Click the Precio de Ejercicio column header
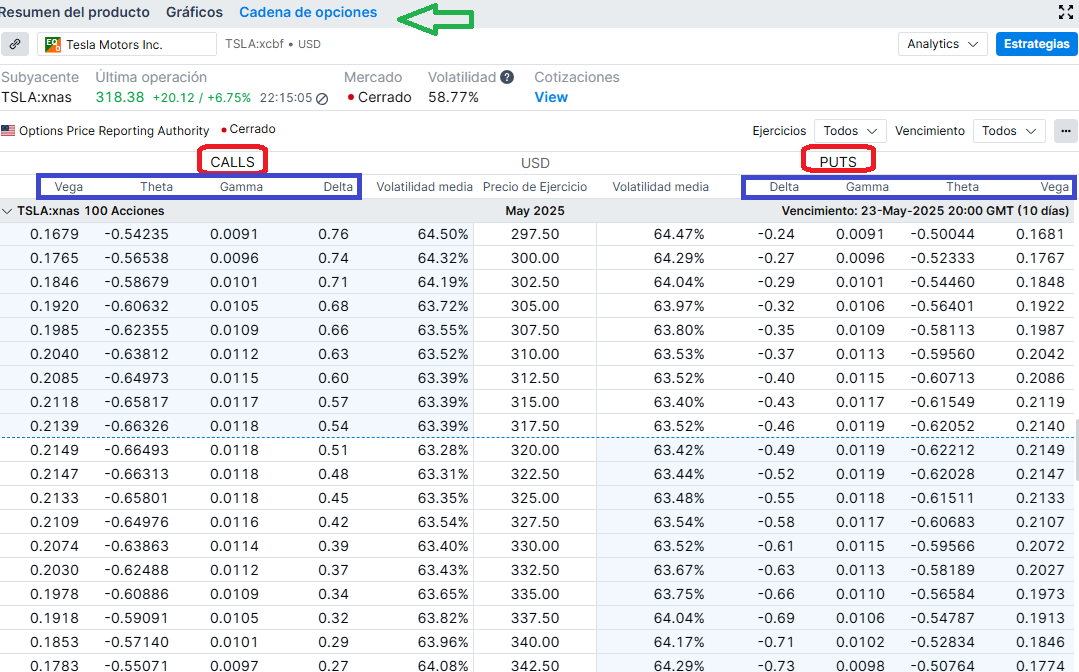Screen dimensions: 1079x672 [535, 187]
